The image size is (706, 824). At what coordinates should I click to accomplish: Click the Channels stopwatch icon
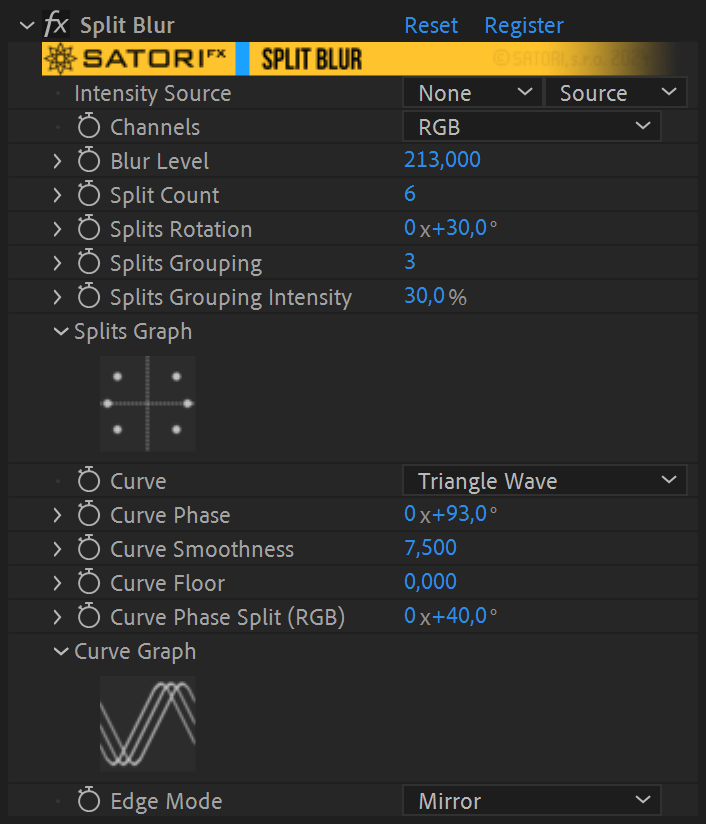(88, 126)
